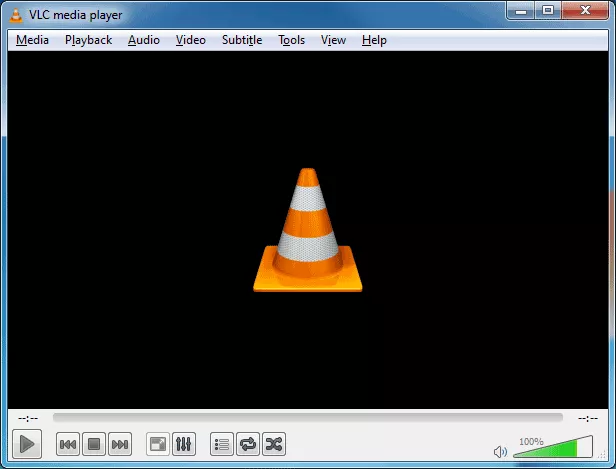
Task: Open the Media menu
Action: [x=32, y=40]
